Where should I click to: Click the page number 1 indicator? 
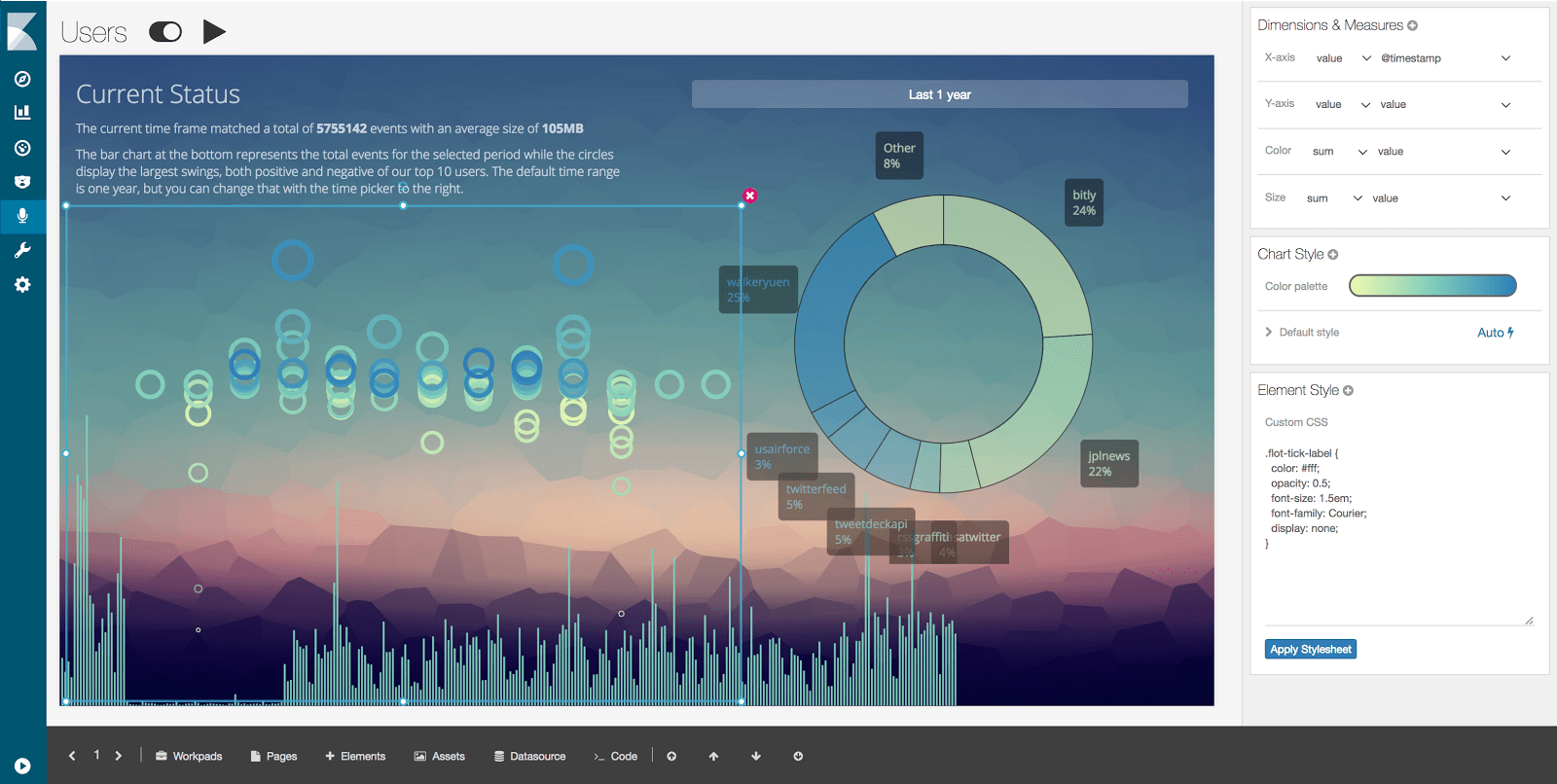coord(96,755)
